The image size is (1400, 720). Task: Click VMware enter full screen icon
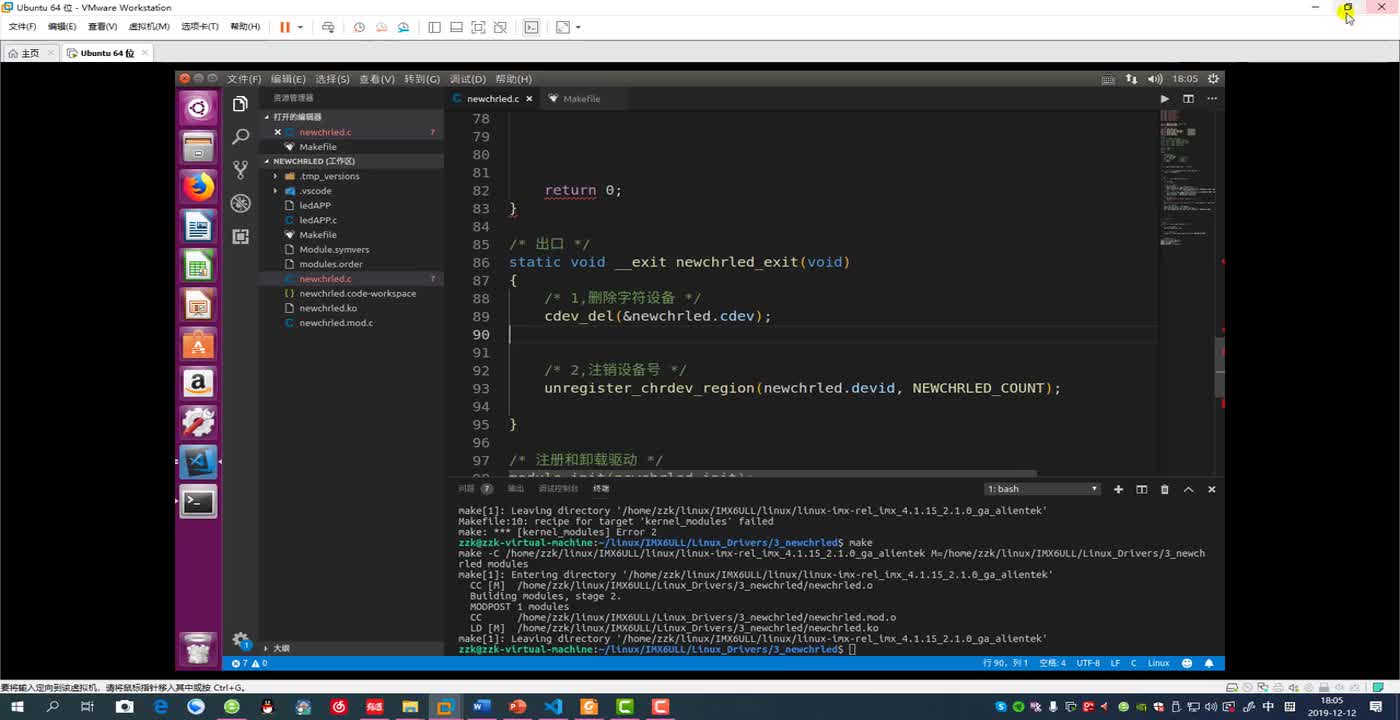[478, 27]
